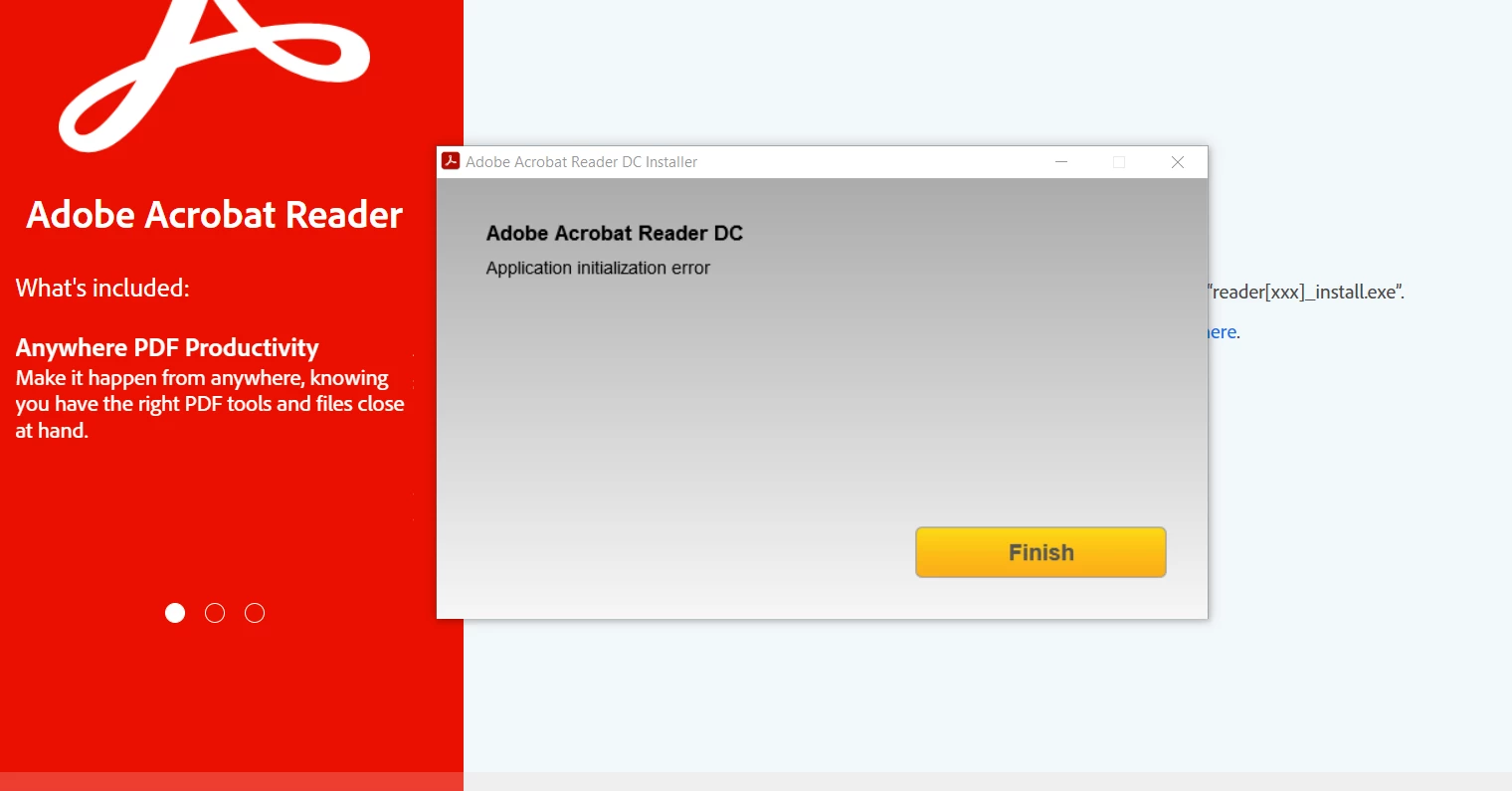Close the Adobe Acrobat Reader DC Installer window
This screenshot has height=791, width=1512.
click(1178, 162)
